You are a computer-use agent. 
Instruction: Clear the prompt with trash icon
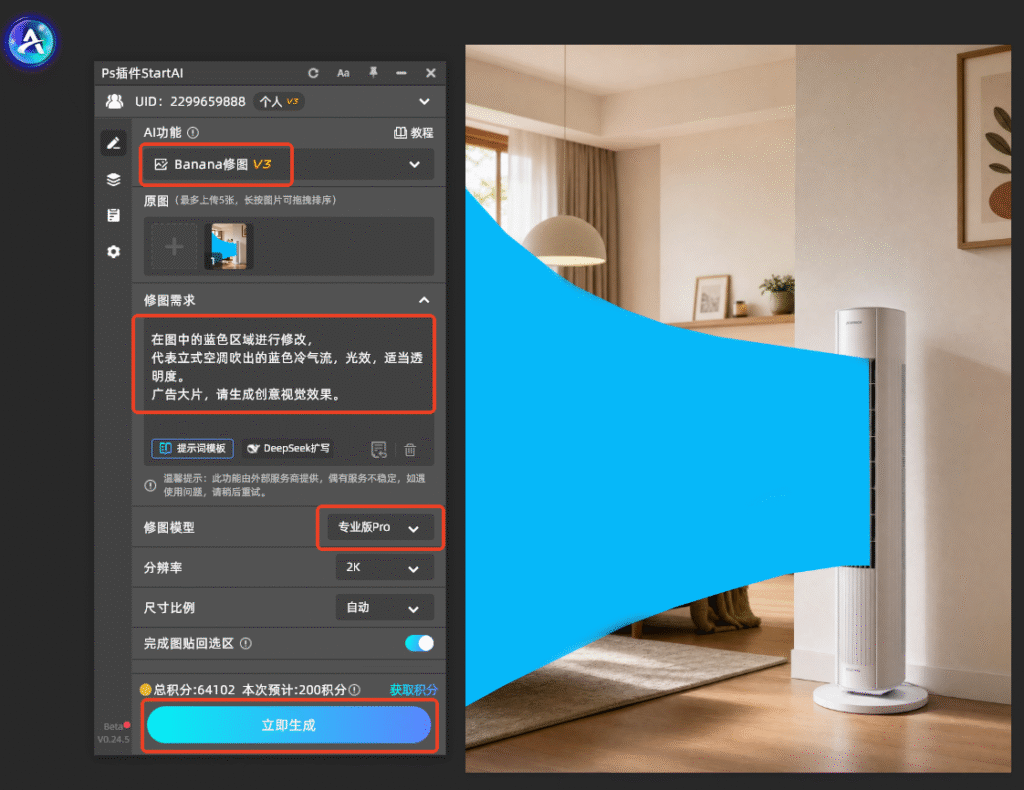click(x=410, y=449)
